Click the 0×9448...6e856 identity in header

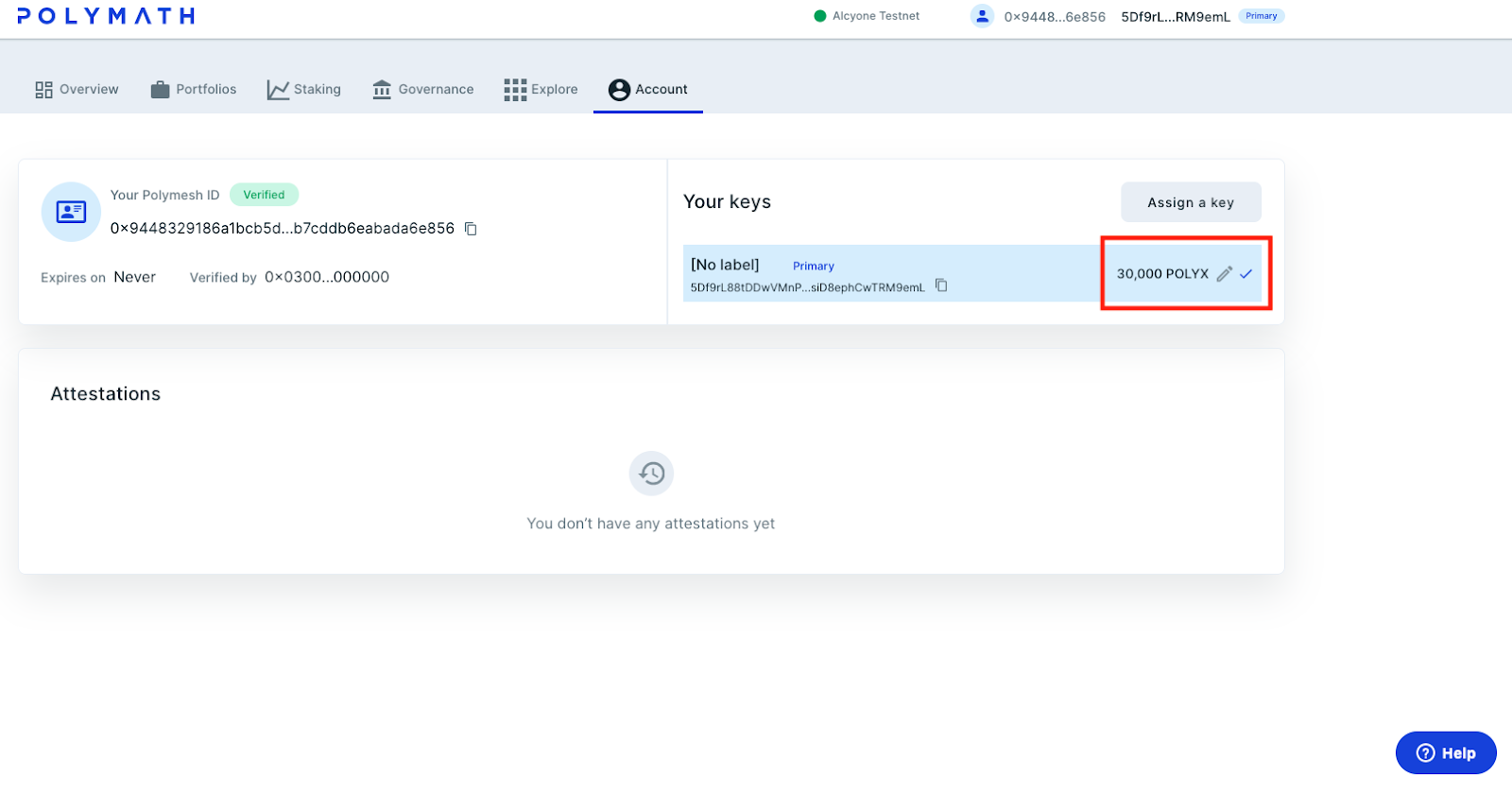(x=1055, y=17)
